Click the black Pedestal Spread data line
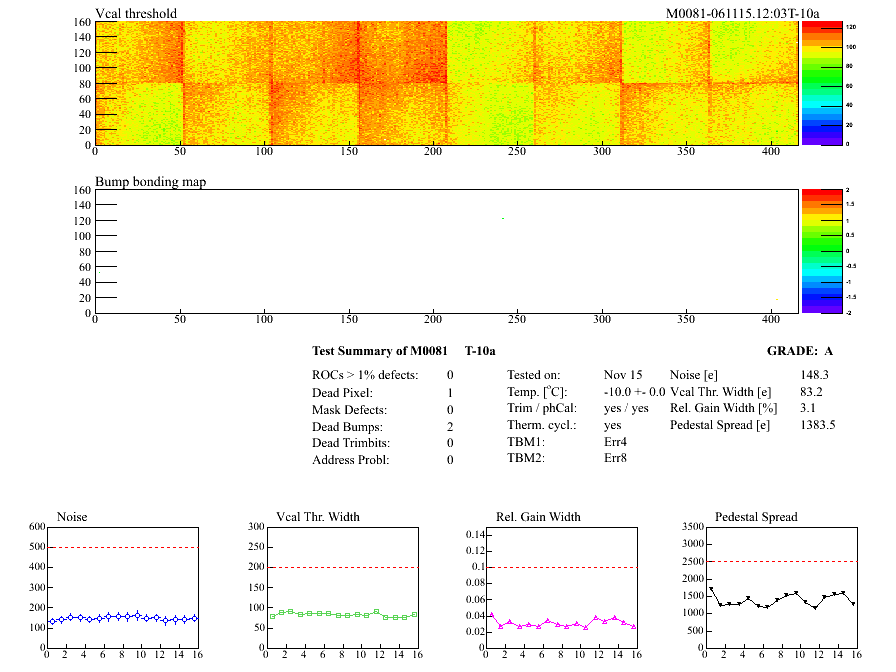 (783, 598)
